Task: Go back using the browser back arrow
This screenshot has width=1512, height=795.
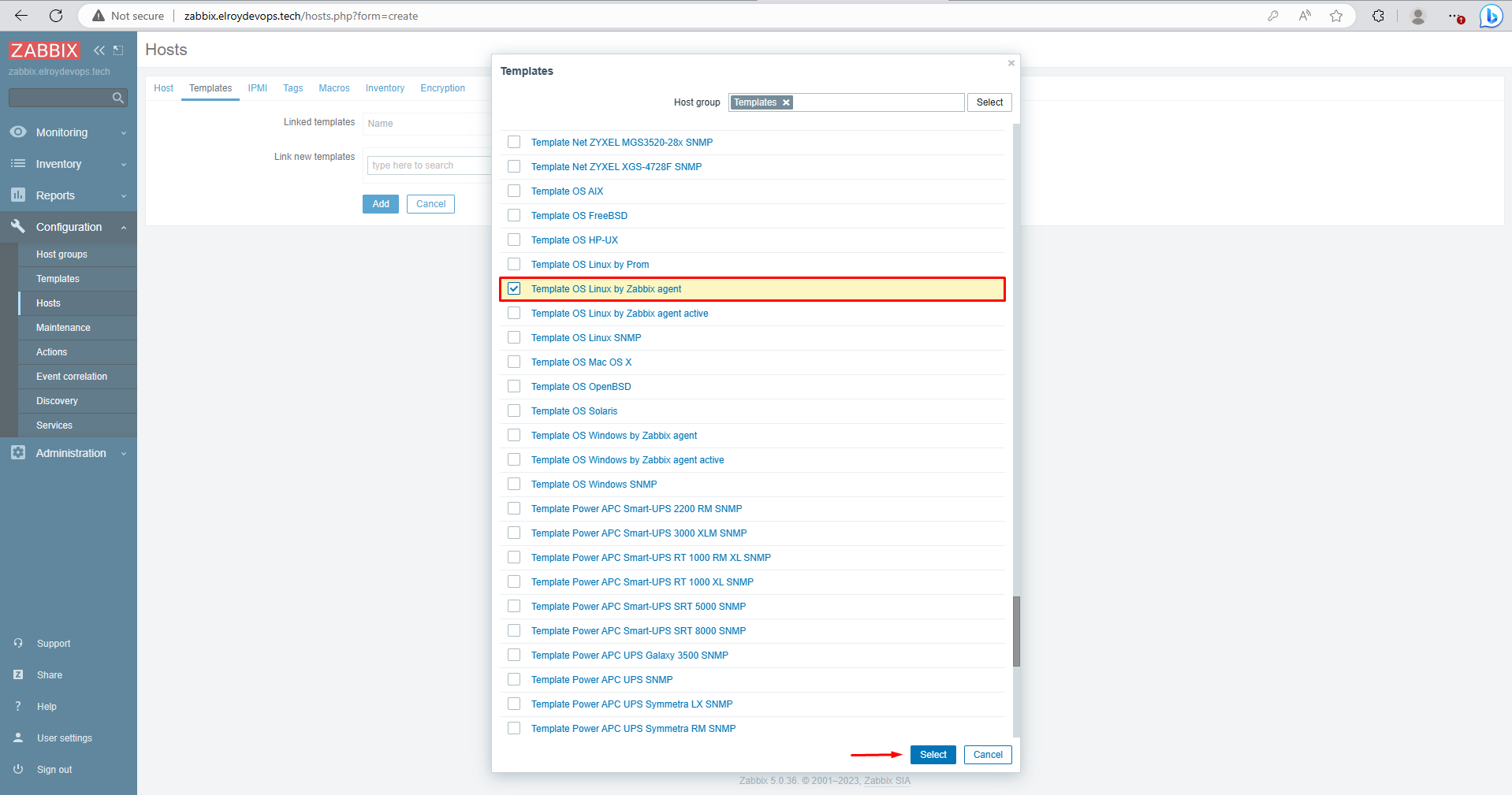Action: point(21,16)
